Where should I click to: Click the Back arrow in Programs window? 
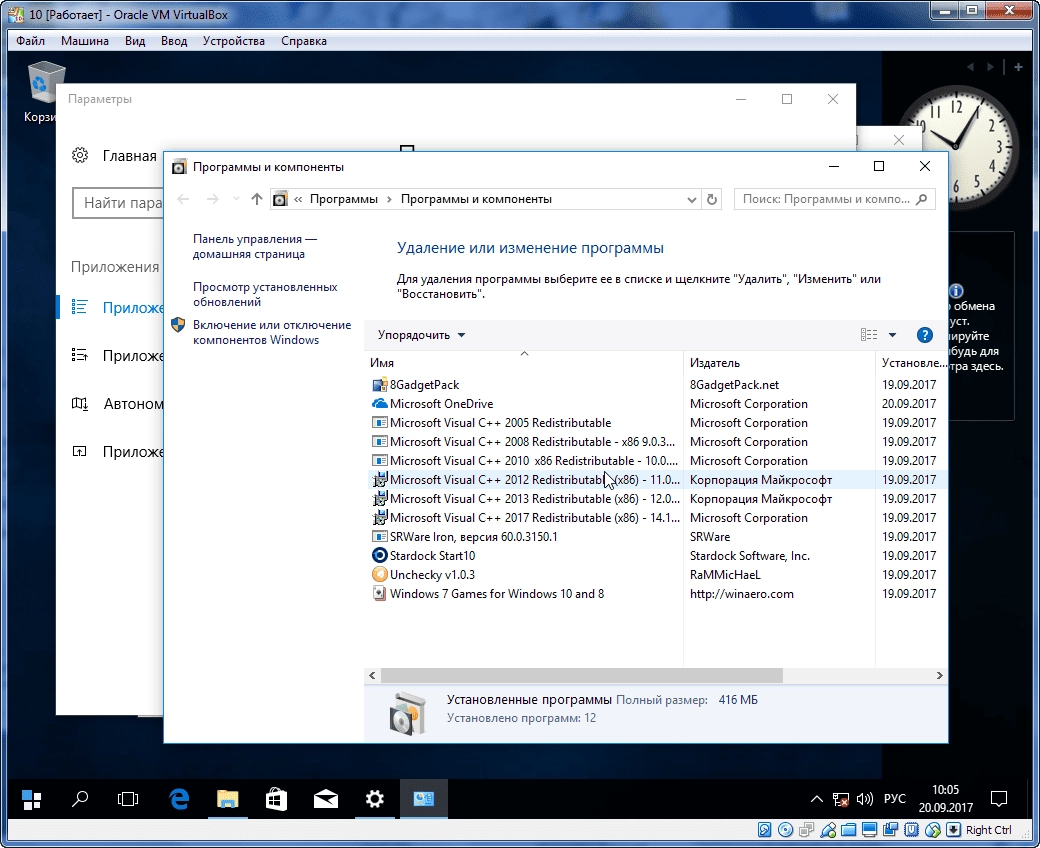coord(184,199)
